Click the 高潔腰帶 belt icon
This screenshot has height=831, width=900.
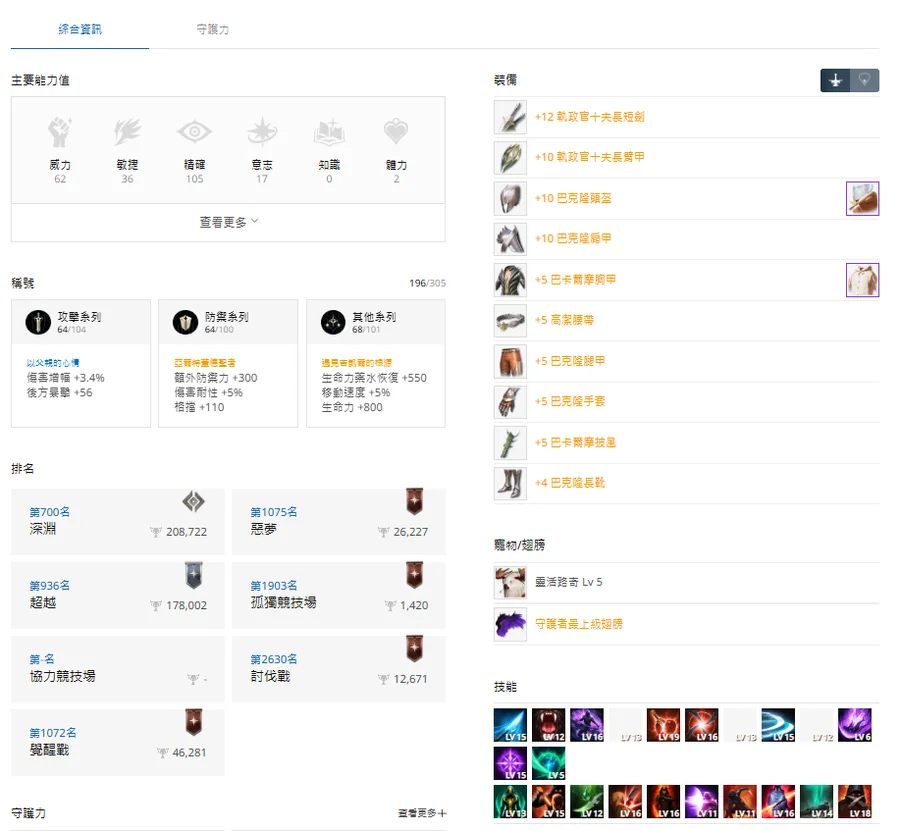[x=510, y=321]
